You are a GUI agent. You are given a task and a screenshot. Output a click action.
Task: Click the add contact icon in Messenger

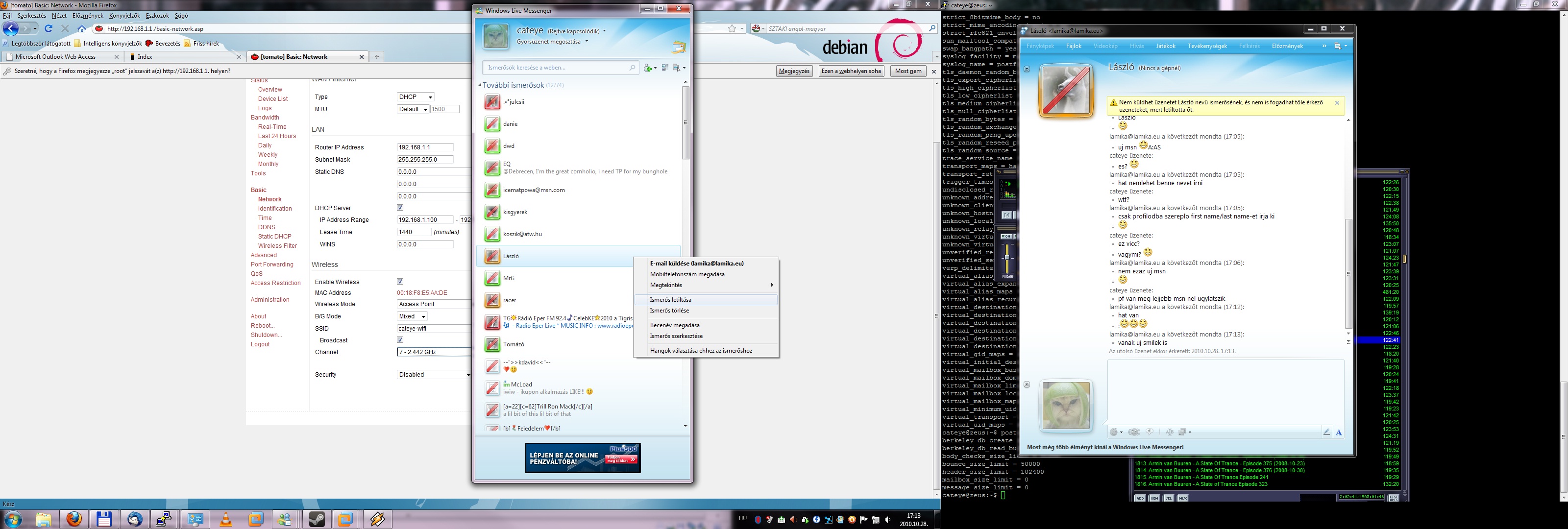tap(649, 68)
